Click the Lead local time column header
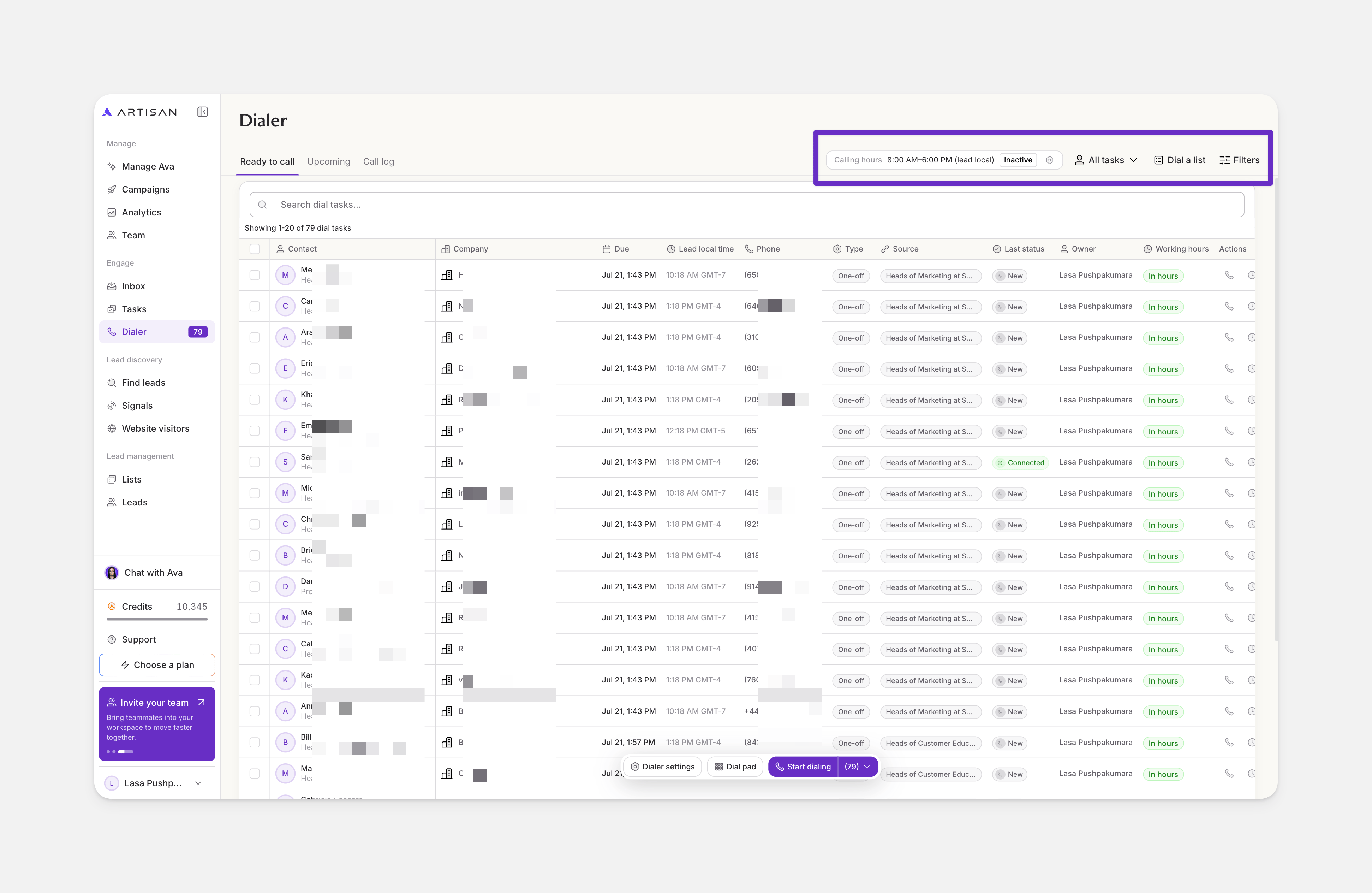 [x=700, y=249]
